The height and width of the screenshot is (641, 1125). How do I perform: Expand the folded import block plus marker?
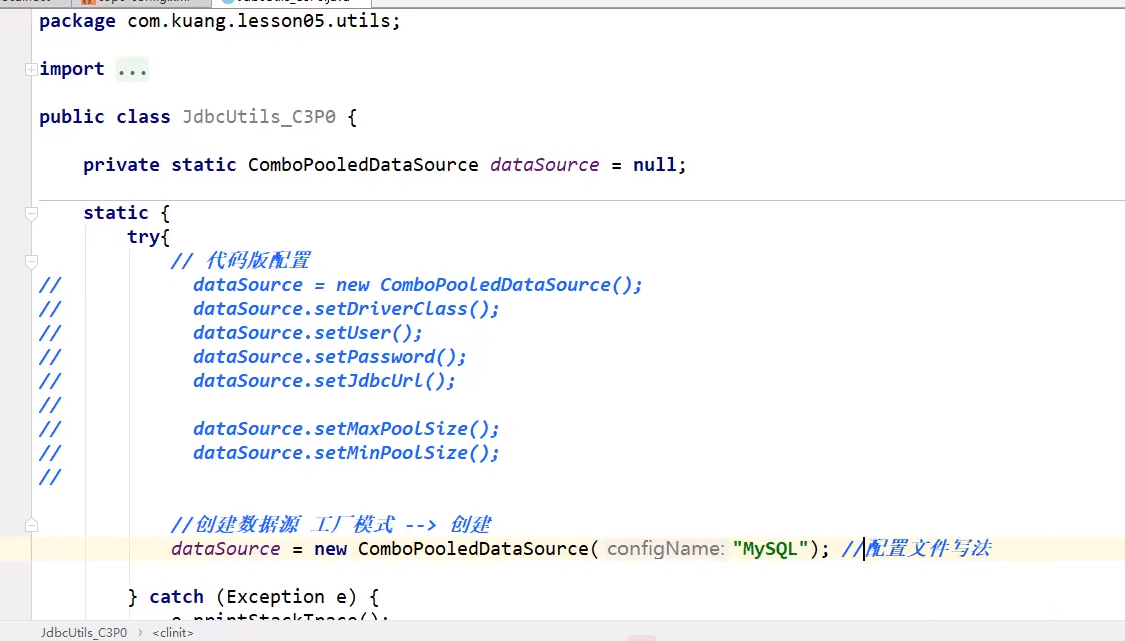(31, 70)
